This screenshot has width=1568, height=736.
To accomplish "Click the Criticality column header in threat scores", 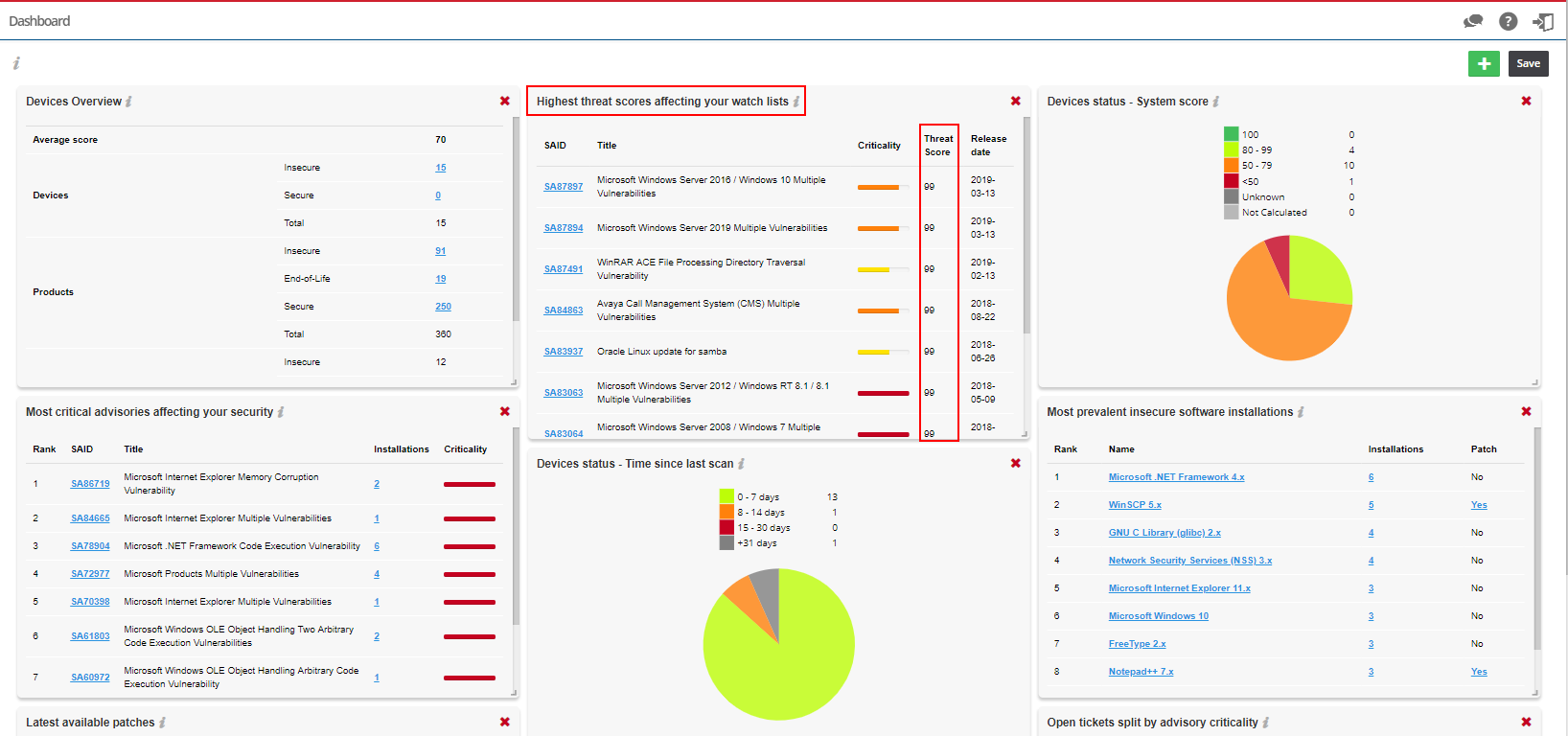I will pyautogui.click(x=879, y=146).
